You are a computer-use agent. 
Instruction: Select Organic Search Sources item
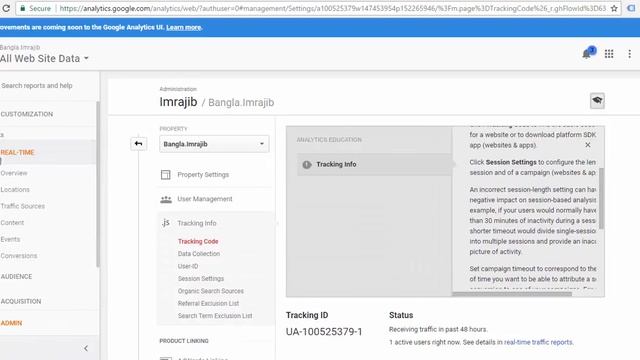[211, 291]
